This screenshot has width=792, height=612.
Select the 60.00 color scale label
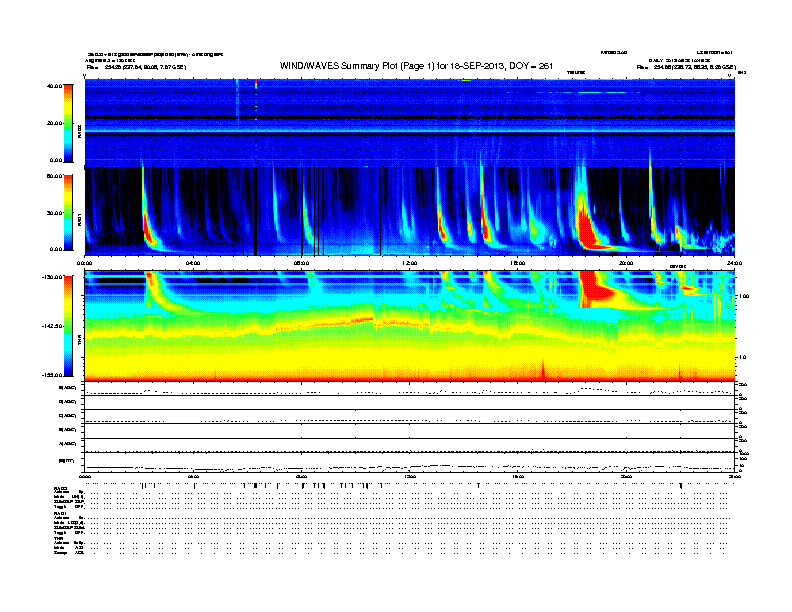tap(54, 176)
